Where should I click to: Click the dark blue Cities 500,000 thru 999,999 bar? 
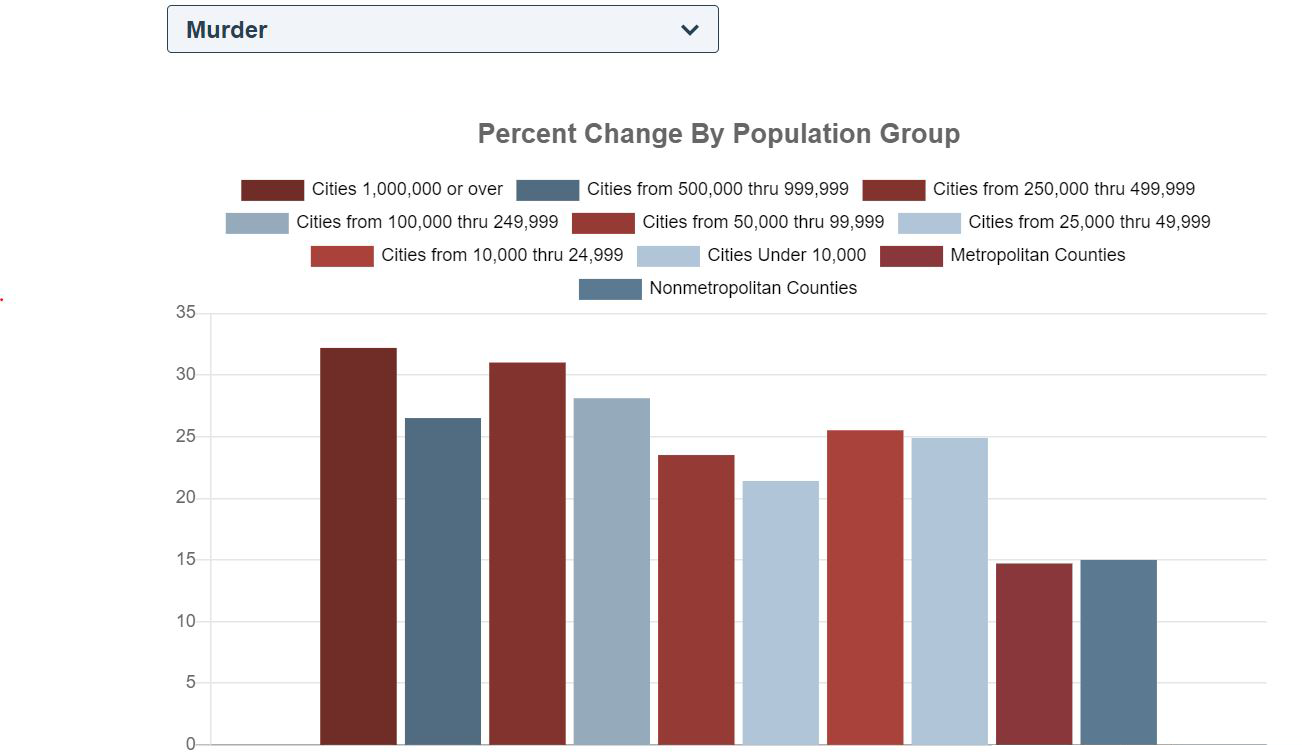pos(443,580)
